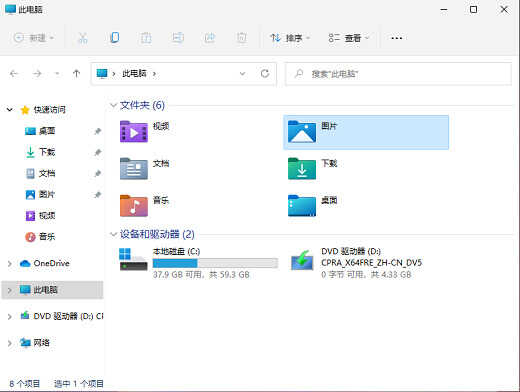Minimize the 此电脑 window
520x392 pixels.
(x=444, y=10)
